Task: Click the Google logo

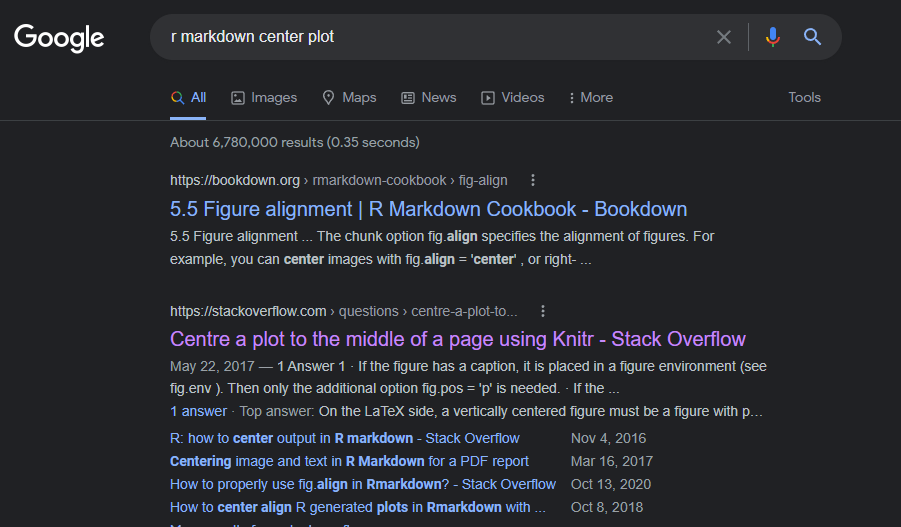Action: tap(59, 38)
